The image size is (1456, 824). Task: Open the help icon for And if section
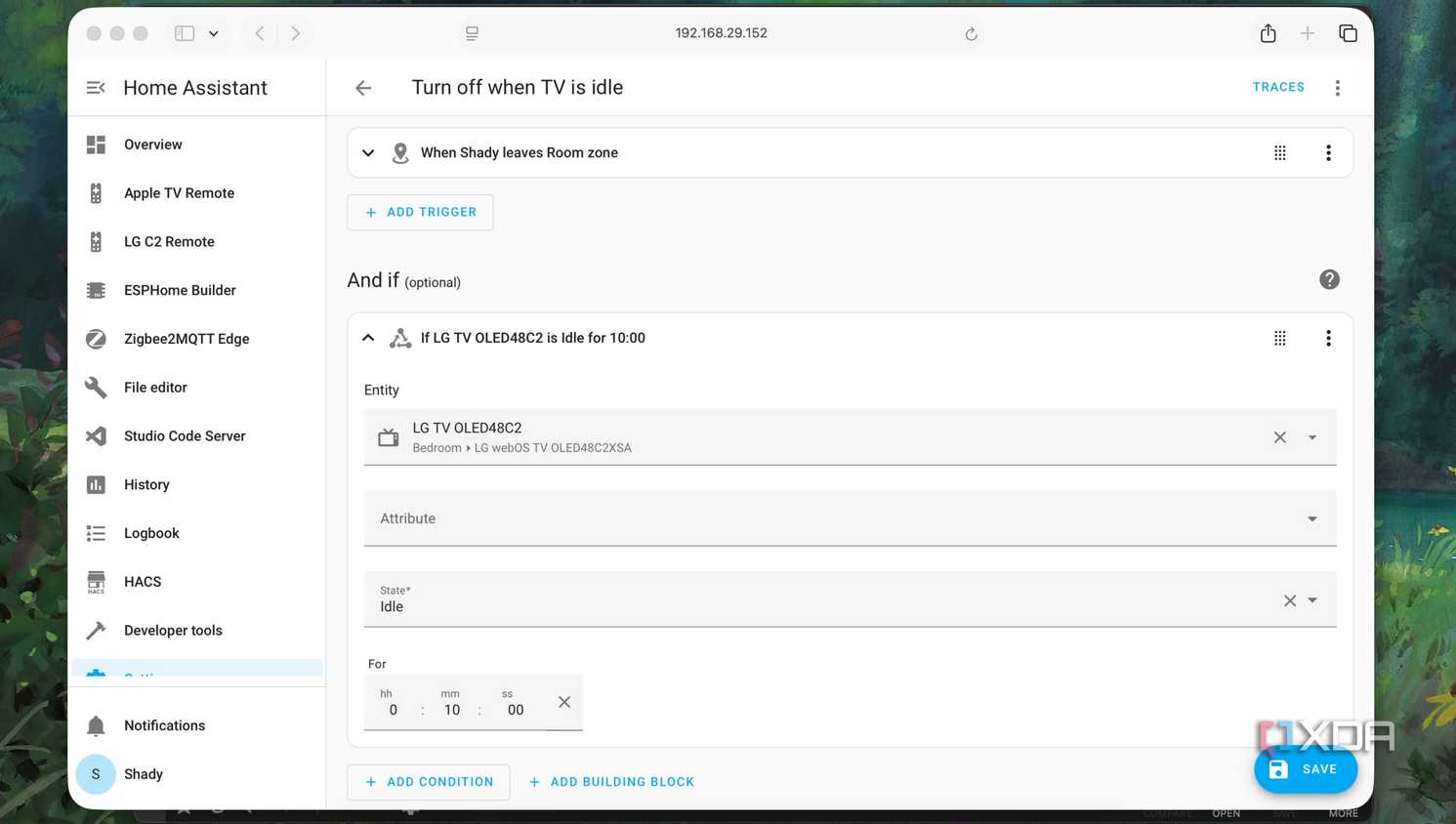tap(1329, 280)
